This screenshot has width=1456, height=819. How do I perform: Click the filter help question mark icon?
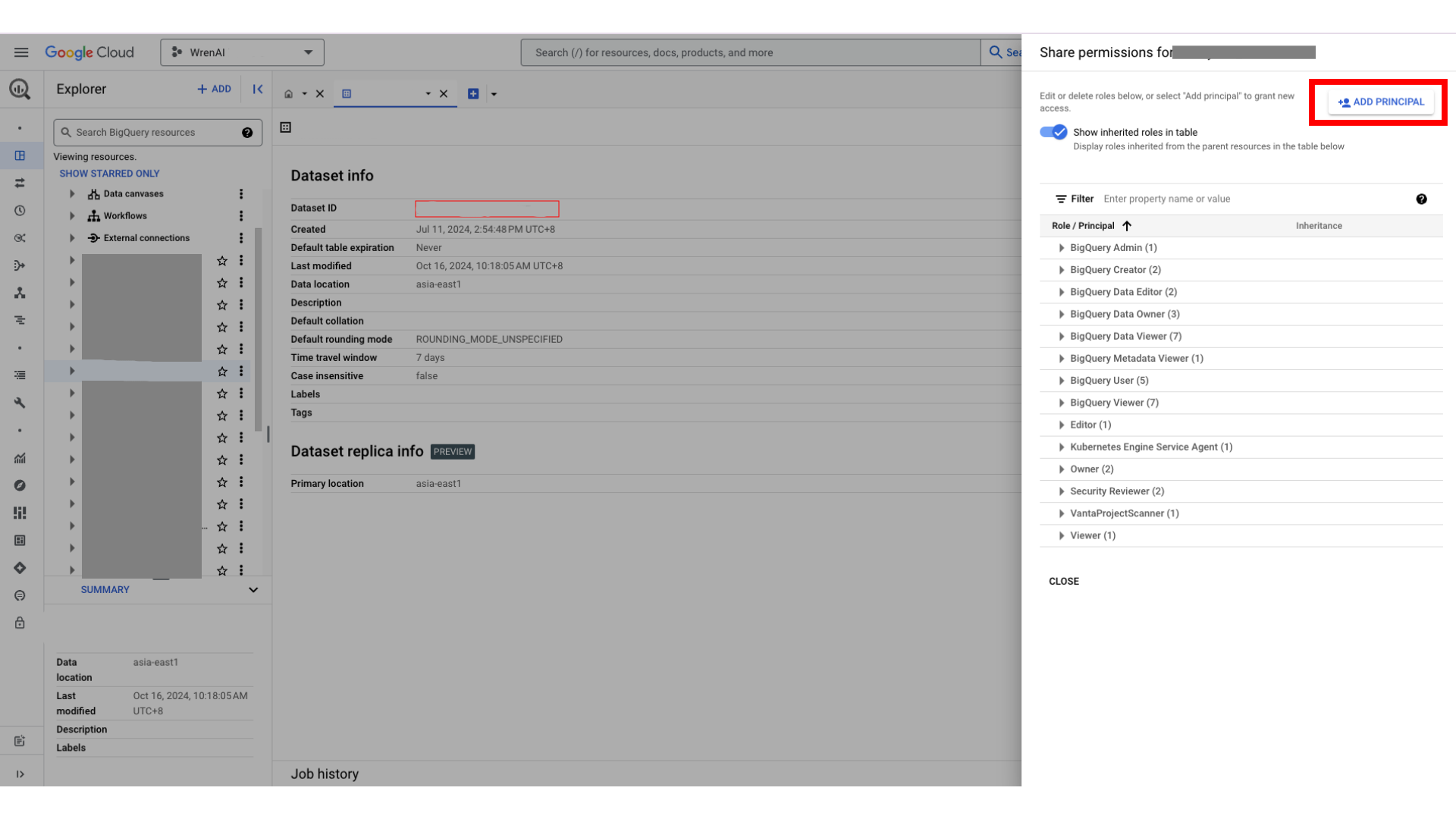pos(1421,199)
